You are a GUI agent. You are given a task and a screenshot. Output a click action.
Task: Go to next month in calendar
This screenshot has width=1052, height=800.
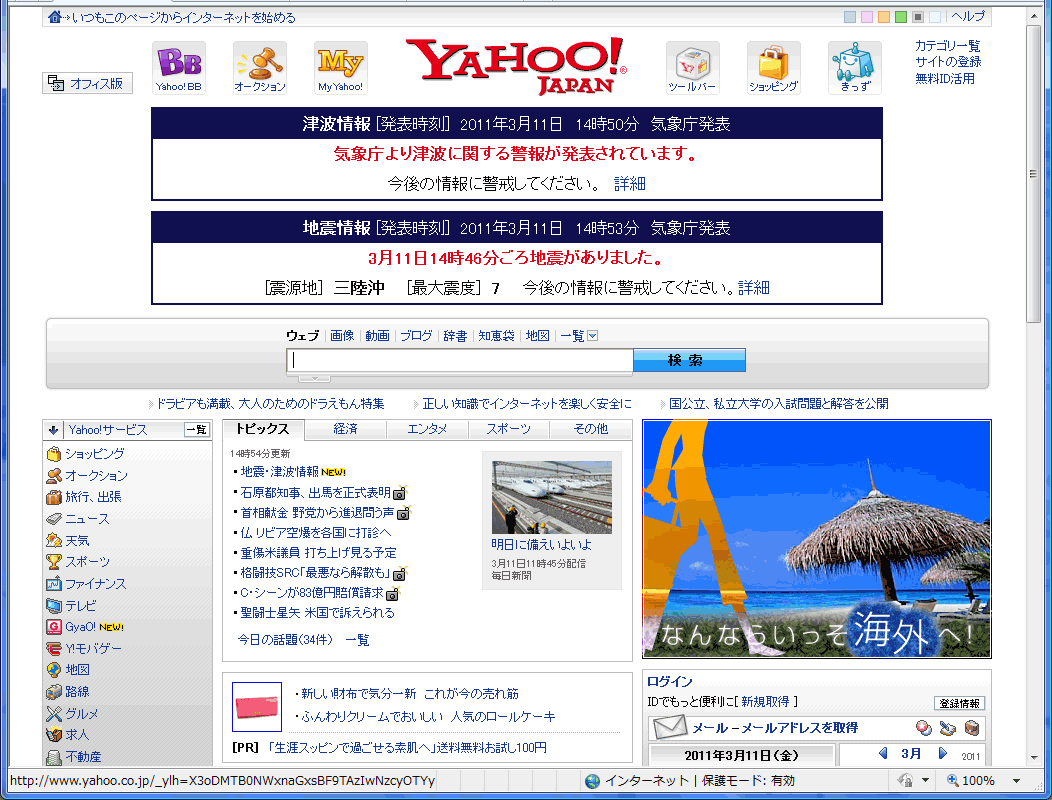point(943,754)
